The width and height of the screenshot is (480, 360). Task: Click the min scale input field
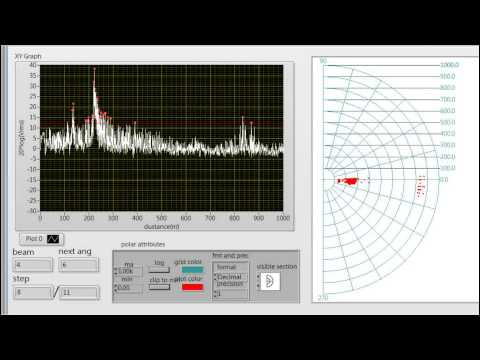coord(130,287)
